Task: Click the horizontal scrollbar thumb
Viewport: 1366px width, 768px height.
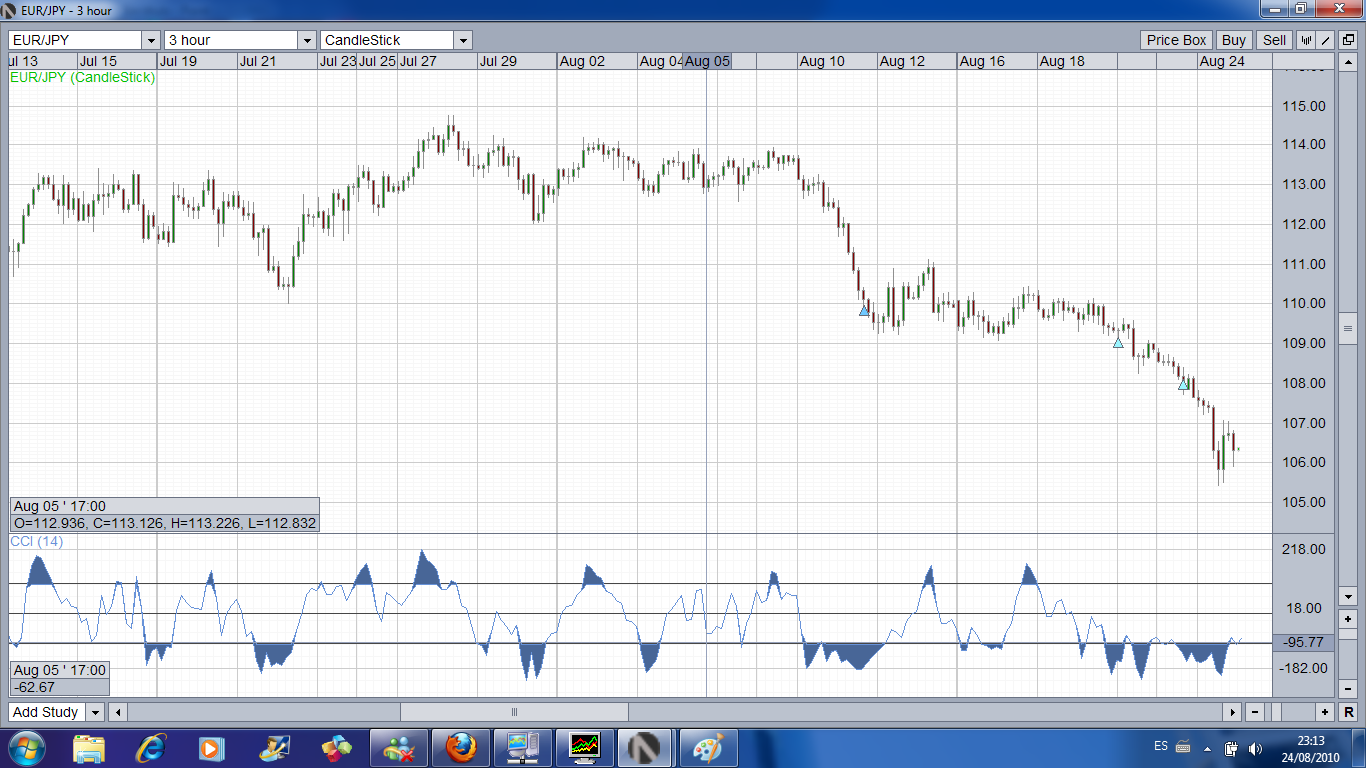Action: point(514,712)
